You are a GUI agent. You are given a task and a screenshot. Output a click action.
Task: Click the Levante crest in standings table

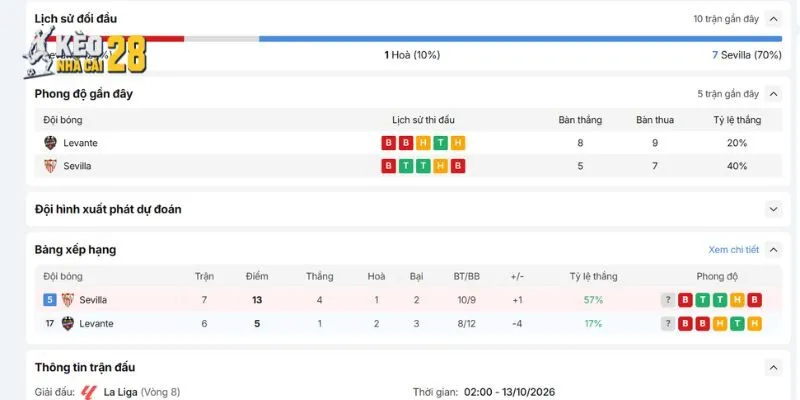click(x=67, y=323)
